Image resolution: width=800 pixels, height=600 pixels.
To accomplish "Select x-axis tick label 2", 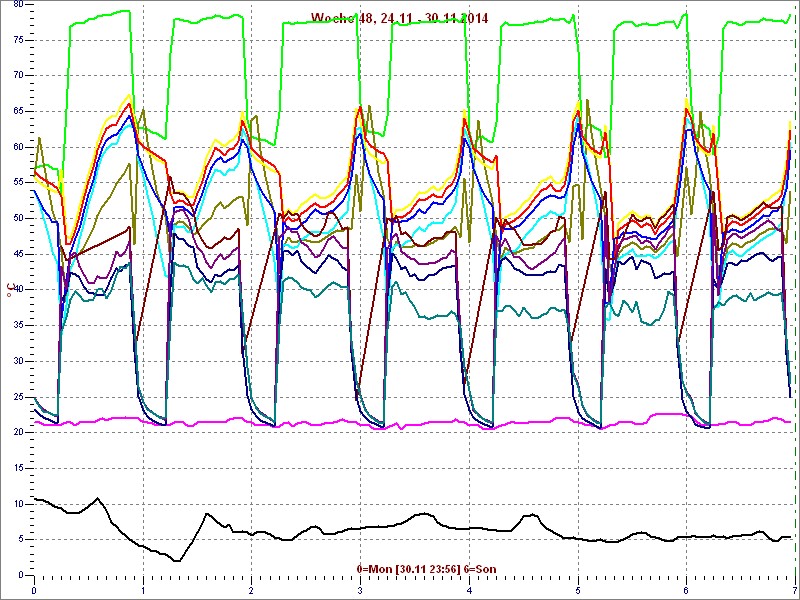I will (x=251, y=589).
